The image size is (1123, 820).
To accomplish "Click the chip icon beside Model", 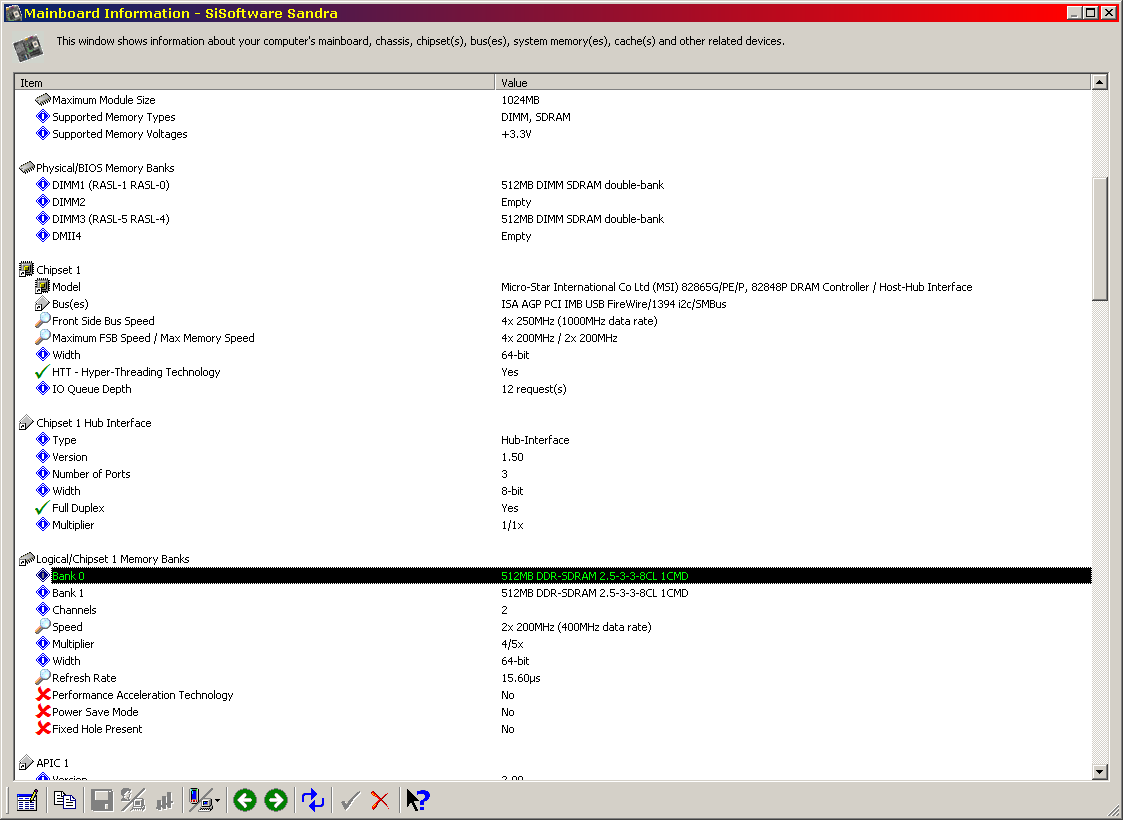I will [42, 286].
